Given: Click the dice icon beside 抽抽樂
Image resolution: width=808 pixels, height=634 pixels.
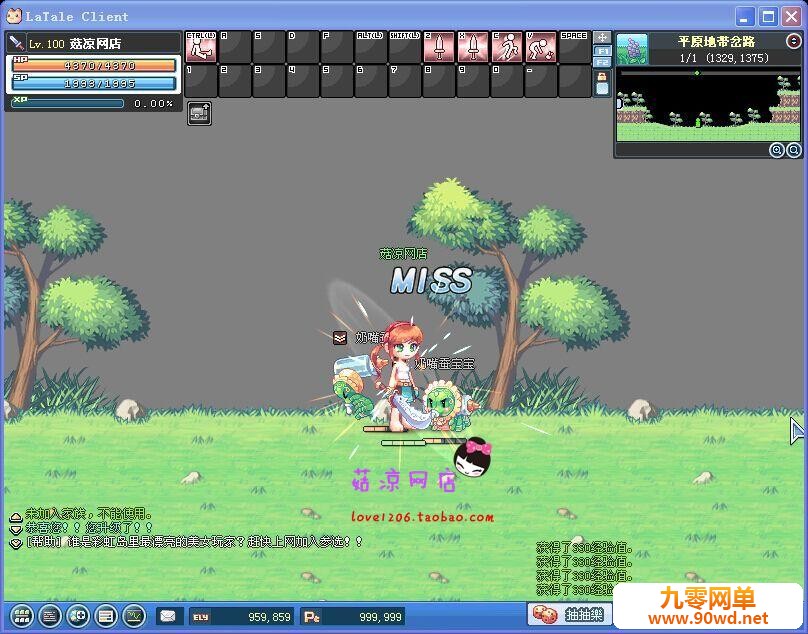Looking at the screenshot, I should click(544, 614).
